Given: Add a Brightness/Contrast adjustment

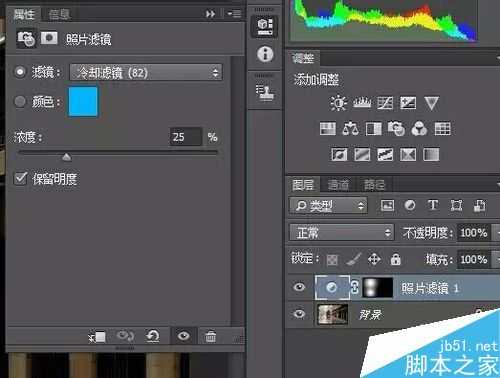Looking at the screenshot, I should coord(338,103).
